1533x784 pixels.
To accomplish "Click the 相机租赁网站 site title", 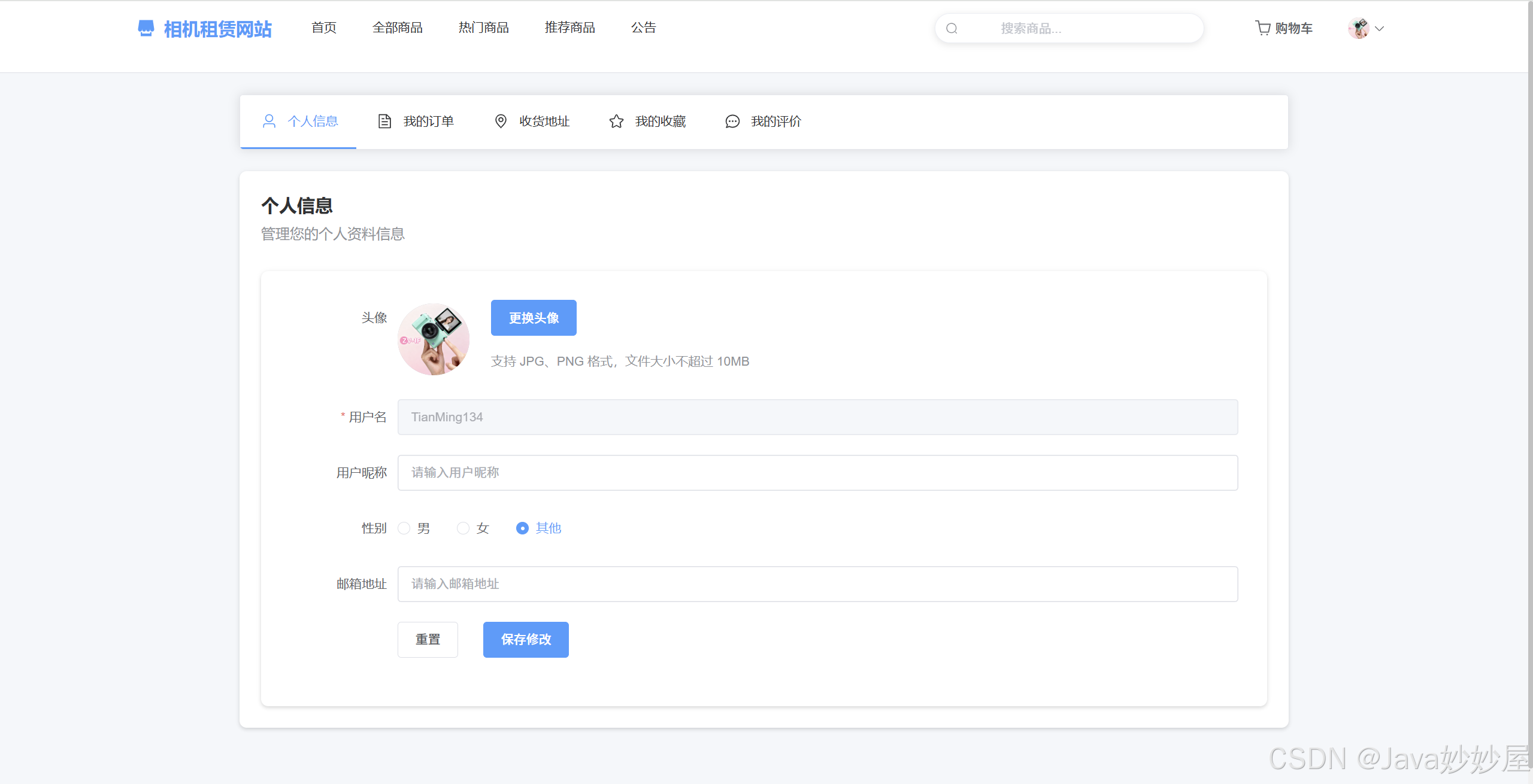I will (218, 29).
